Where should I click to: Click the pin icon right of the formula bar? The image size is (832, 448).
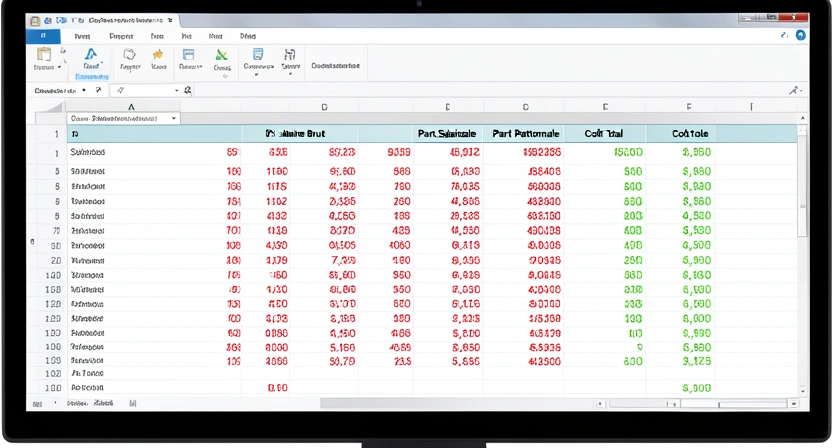793,91
